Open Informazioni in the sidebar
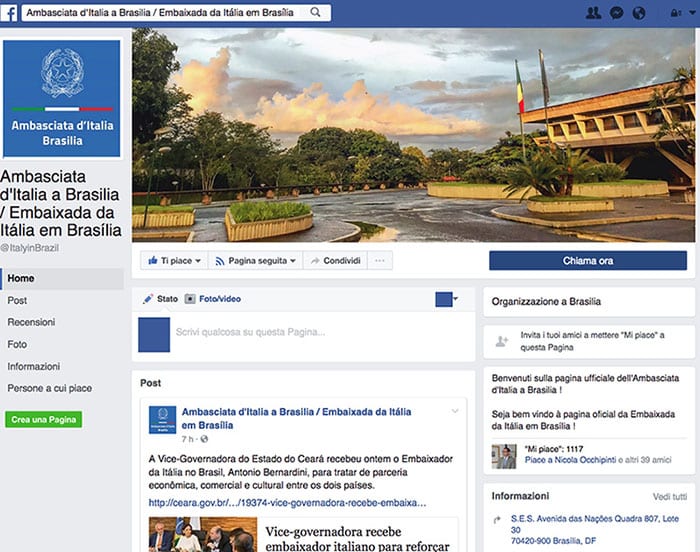Viewport: 700px width, 552px height. tap(33, 366)
